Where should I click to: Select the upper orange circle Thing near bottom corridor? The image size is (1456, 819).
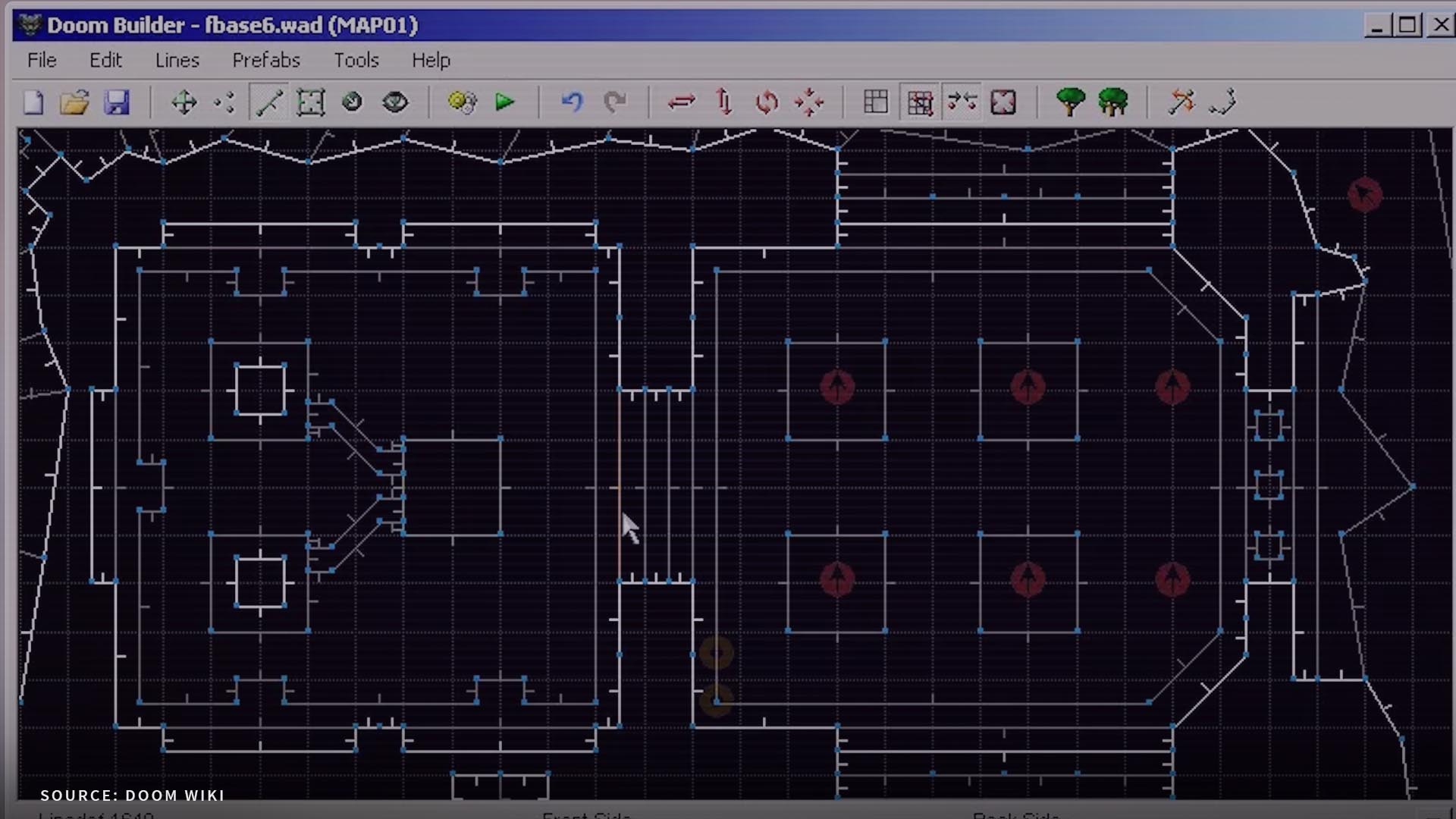point(716,652)
